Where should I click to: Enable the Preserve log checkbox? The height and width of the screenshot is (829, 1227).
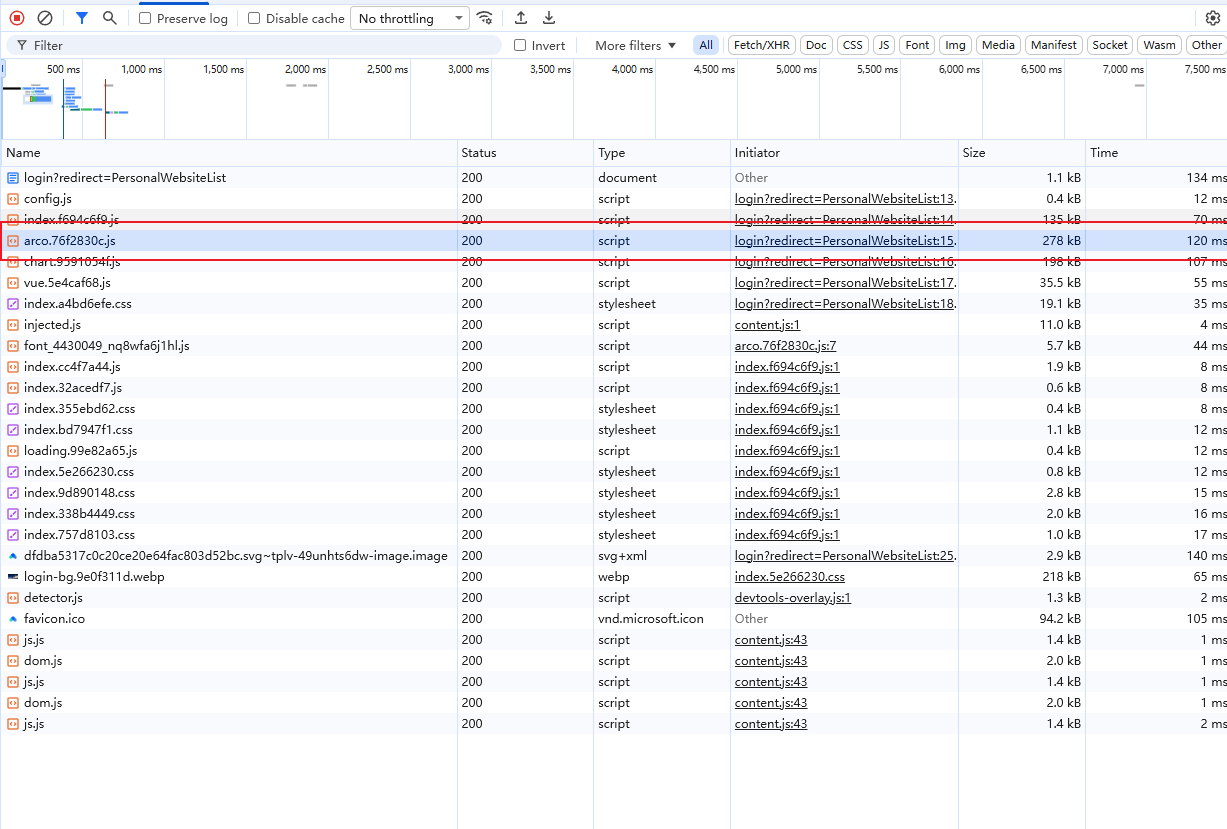click(146, 18)
